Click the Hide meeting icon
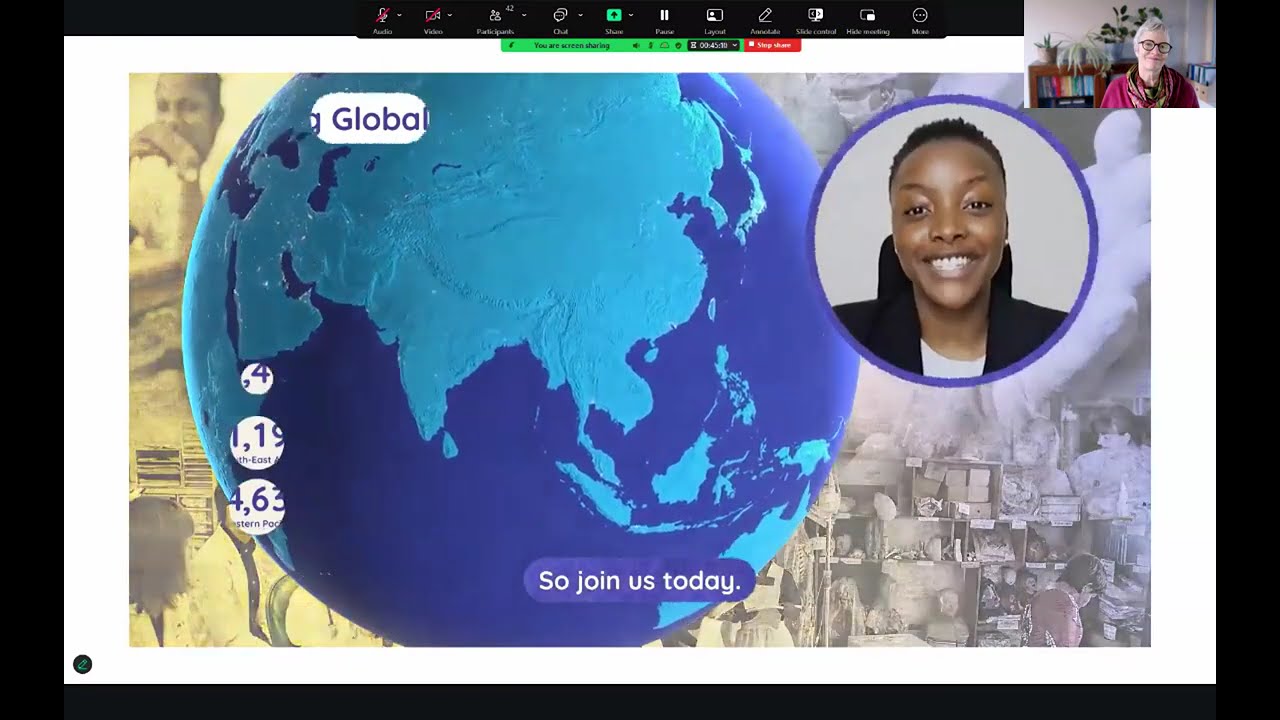1280x720 pixels. (868, 15)
